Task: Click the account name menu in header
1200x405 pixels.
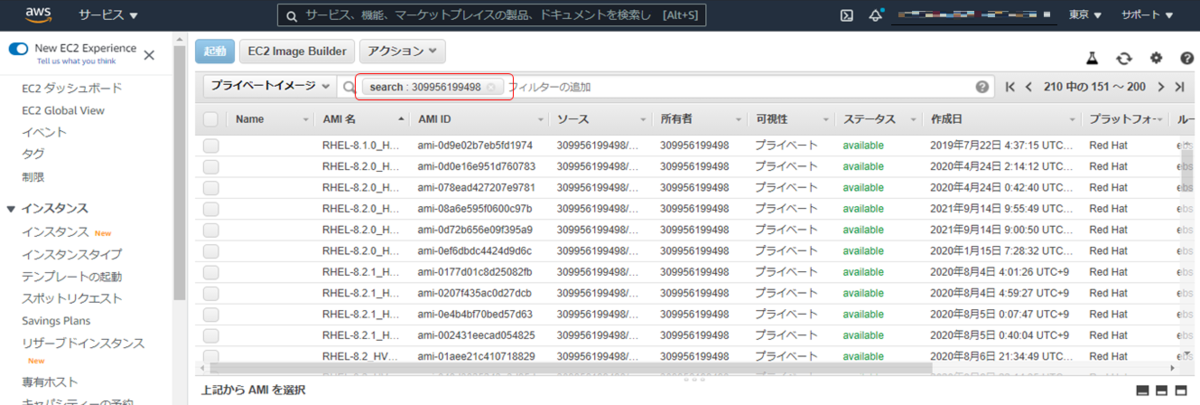Action: point(973,15)
